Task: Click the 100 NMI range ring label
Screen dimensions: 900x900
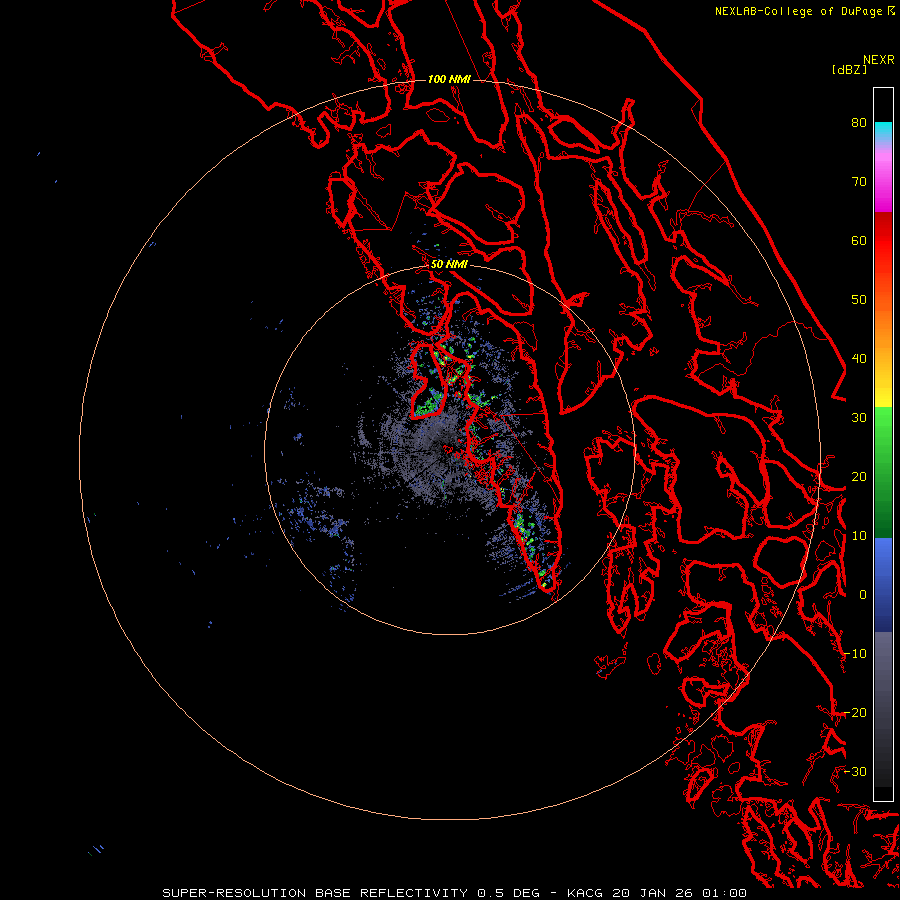Action: [x=449, y=79]
